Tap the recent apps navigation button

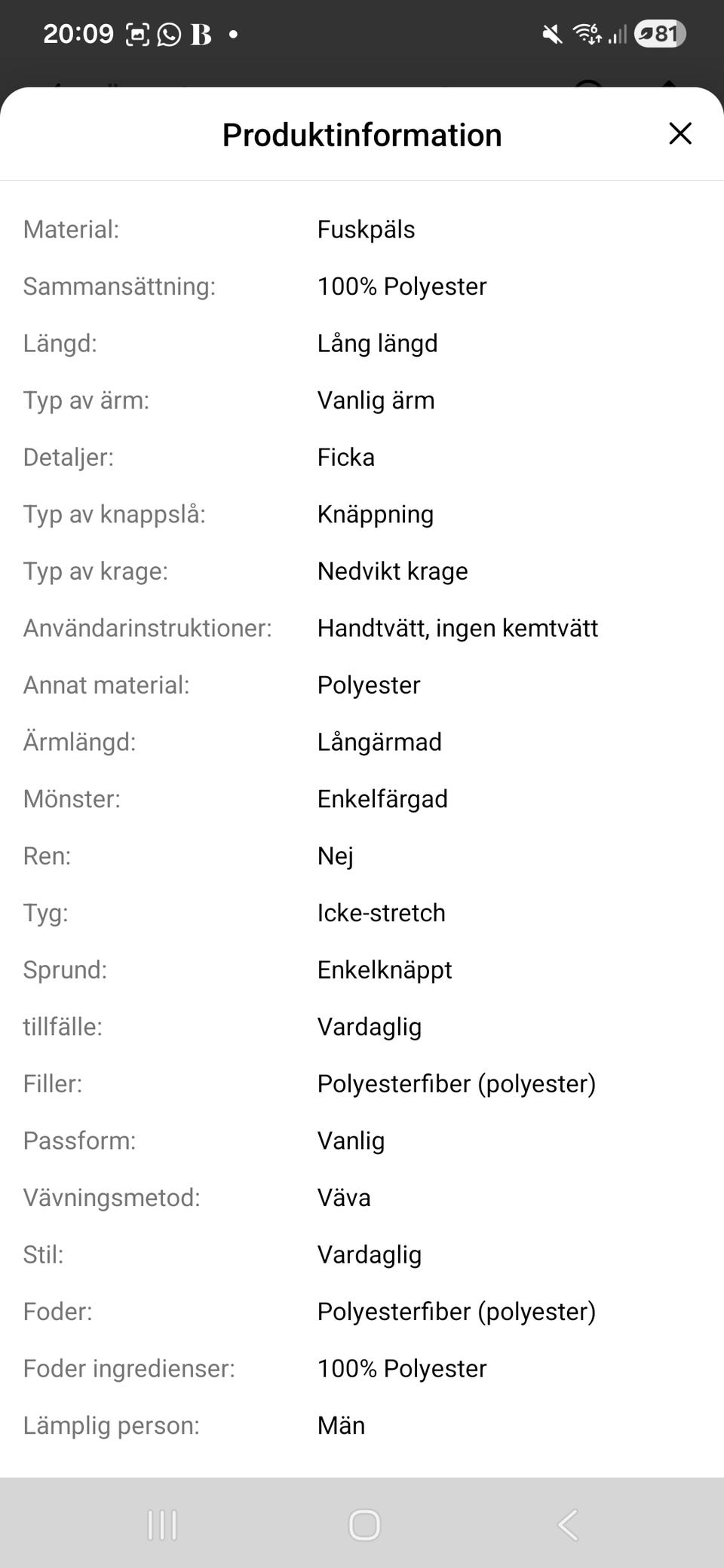coord(162,1524)
